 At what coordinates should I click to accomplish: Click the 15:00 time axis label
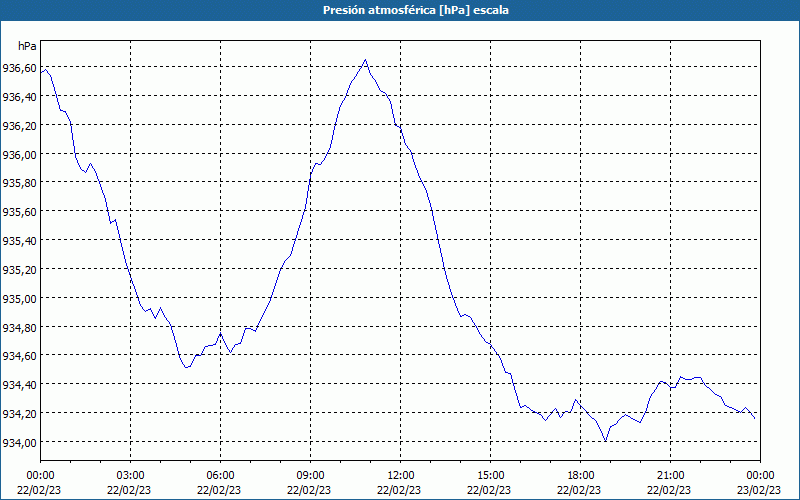[490, 476]
